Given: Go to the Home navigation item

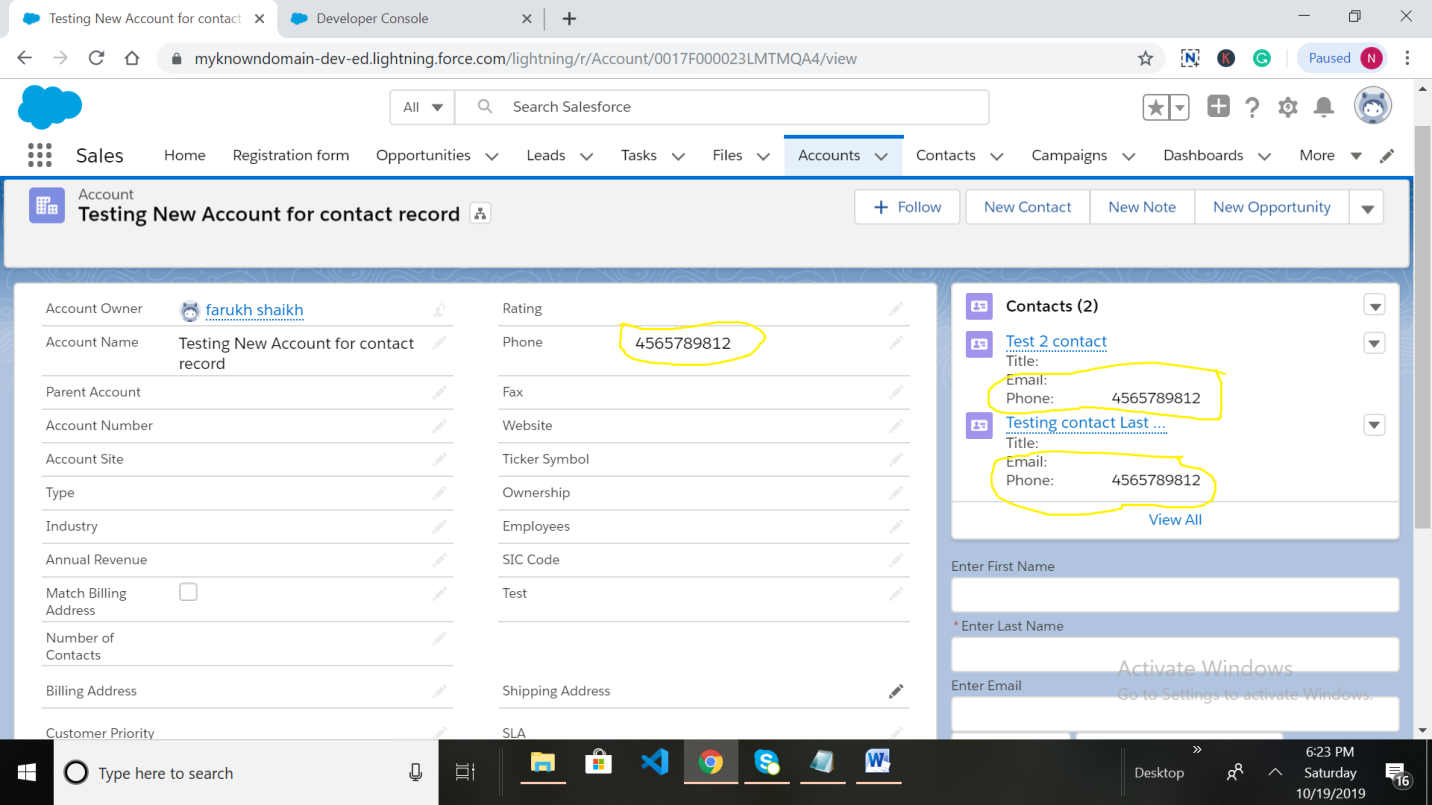Looking at the screenshot, I should point(184,155).
